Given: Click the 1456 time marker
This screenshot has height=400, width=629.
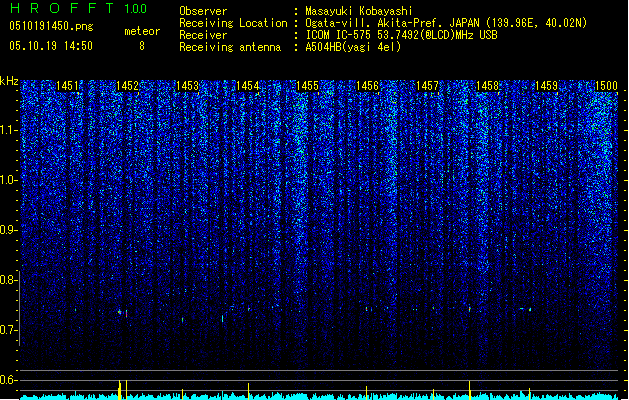Looking at the screenshot, I should [x=367, y=86].
